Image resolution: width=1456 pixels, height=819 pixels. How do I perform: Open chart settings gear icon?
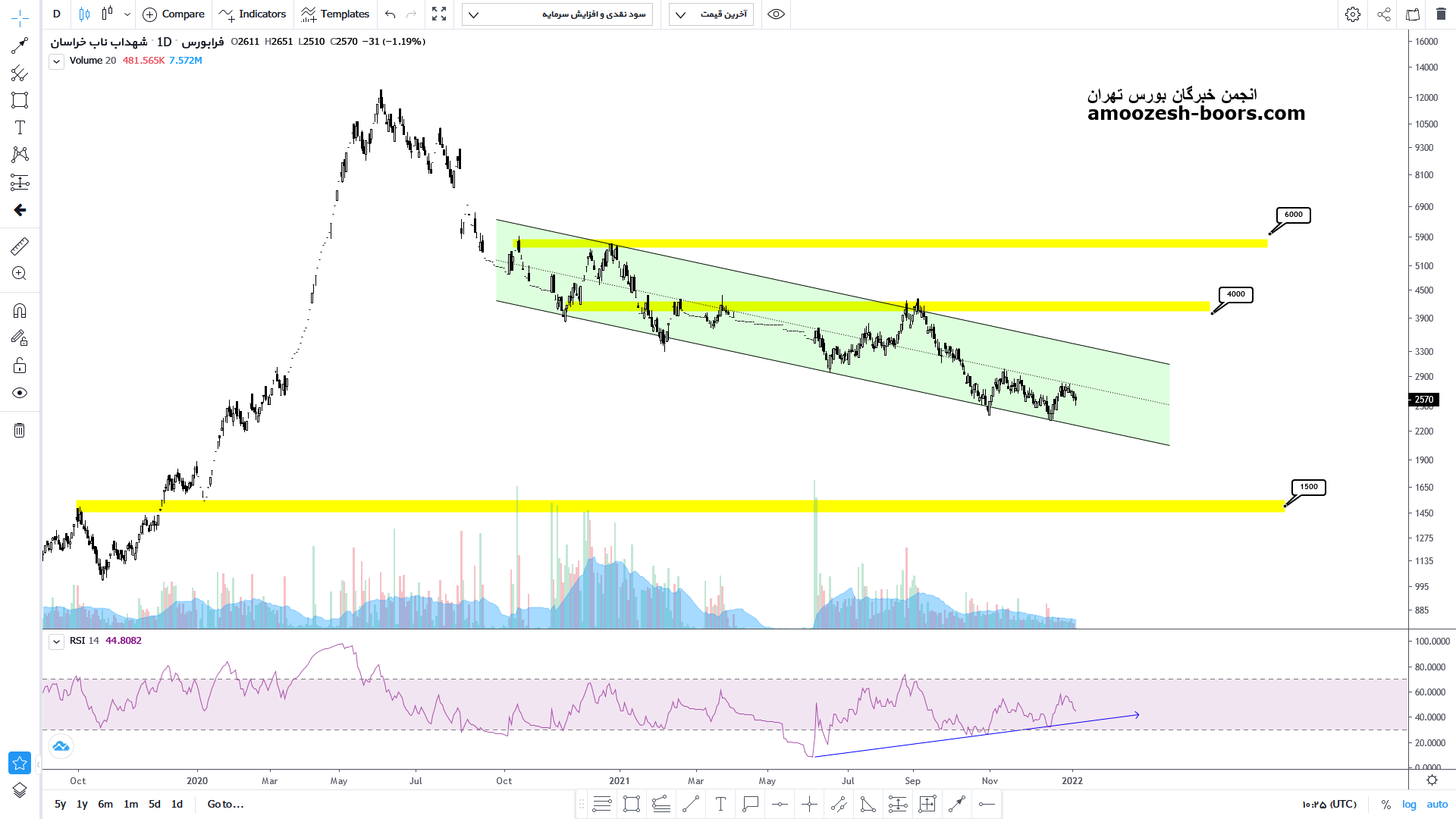point(1353,14)
